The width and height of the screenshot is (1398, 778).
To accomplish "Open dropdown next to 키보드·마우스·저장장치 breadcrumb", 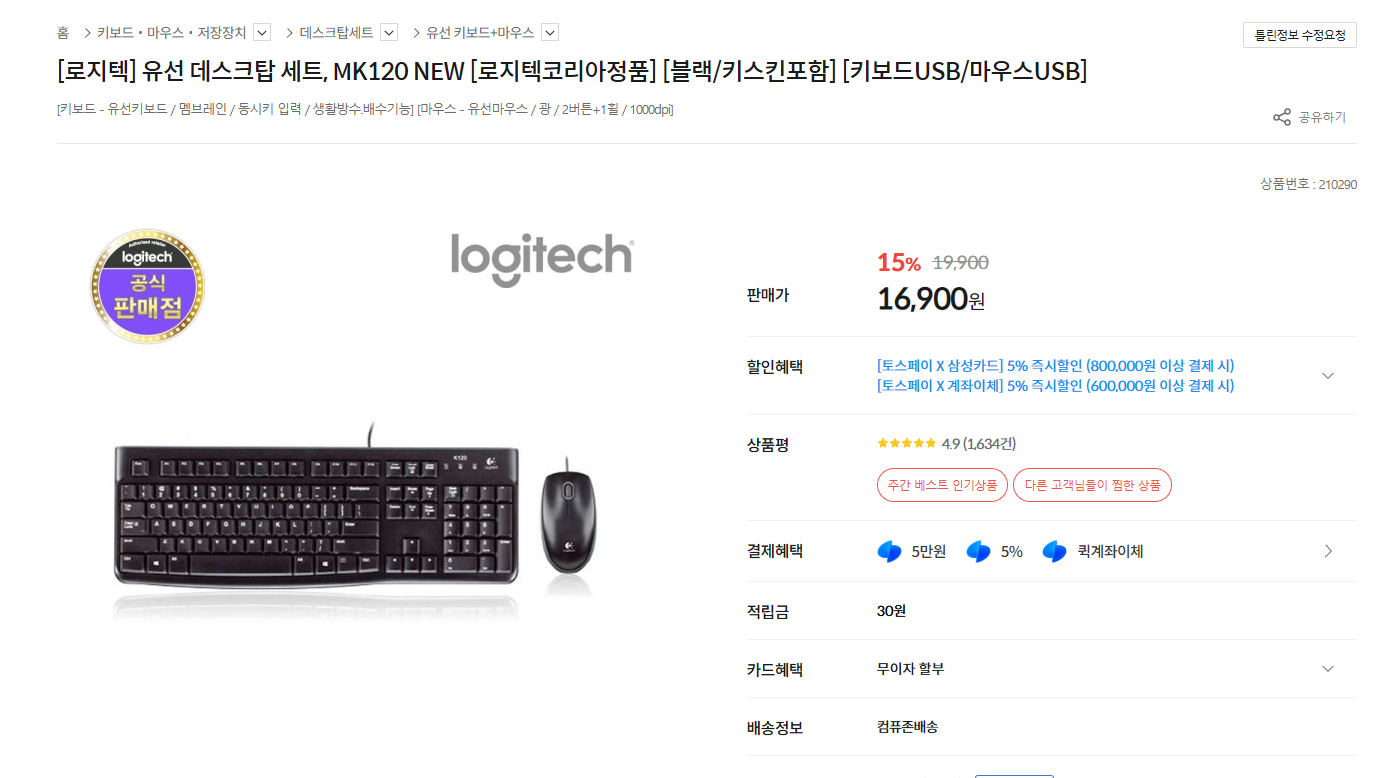I will point(262,32).
